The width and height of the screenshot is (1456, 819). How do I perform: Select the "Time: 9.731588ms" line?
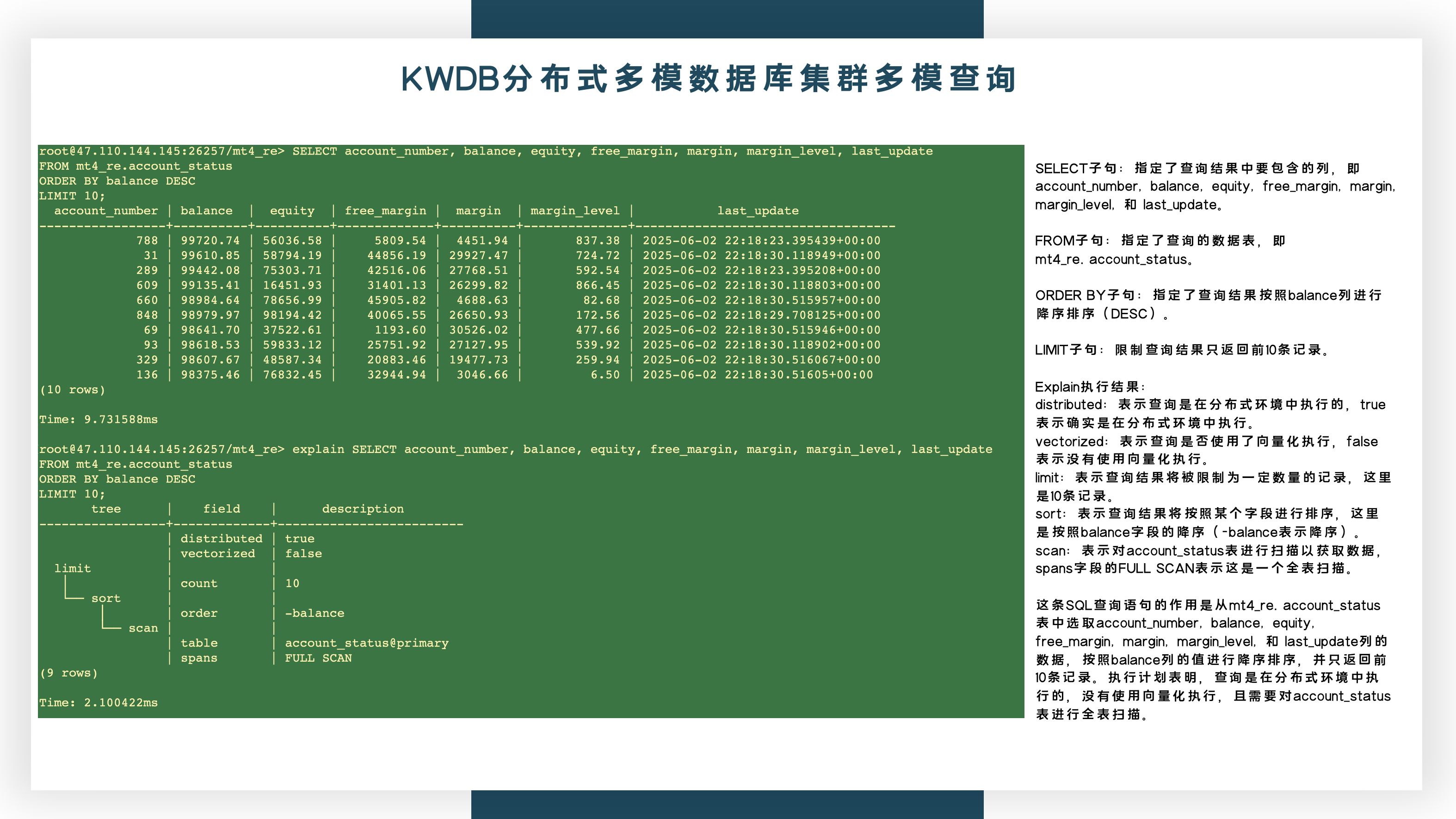[99, 420]
